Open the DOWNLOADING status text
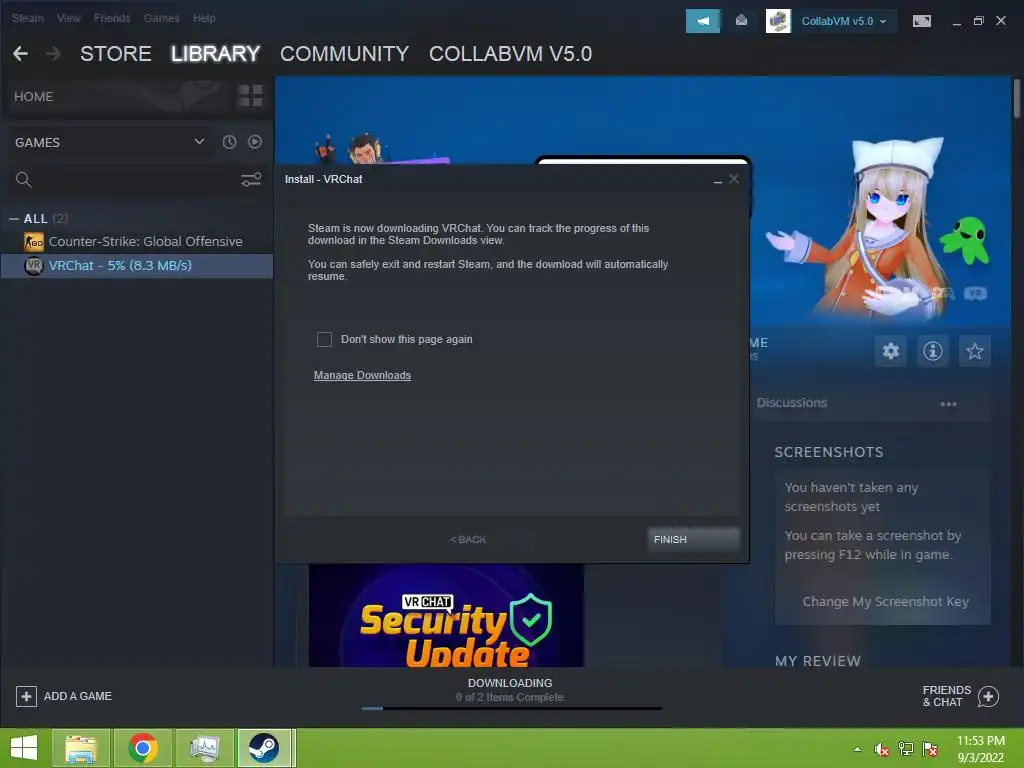 pos(510,683)
